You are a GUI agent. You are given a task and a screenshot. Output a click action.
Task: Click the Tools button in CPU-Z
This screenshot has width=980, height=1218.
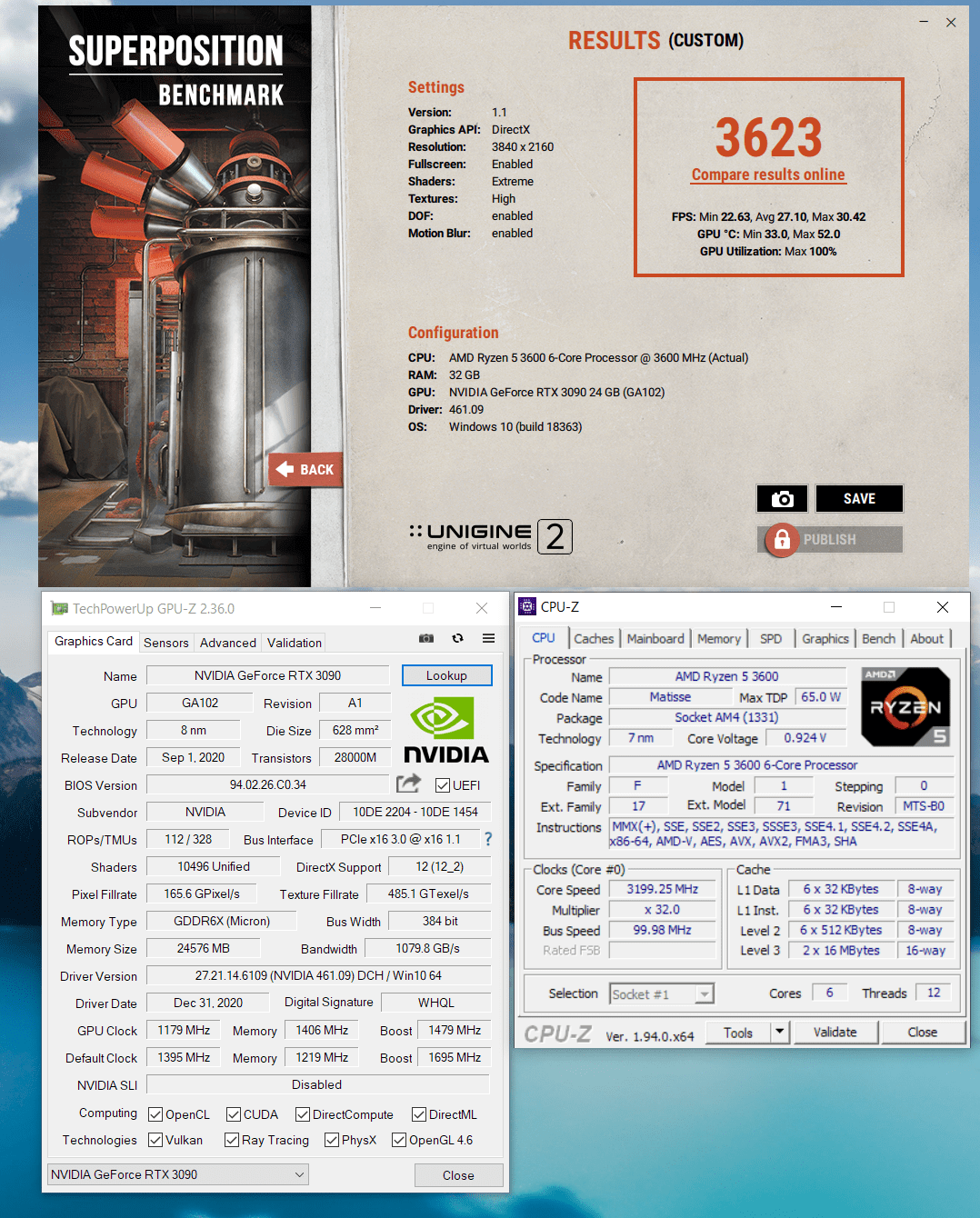[738, 1033]
